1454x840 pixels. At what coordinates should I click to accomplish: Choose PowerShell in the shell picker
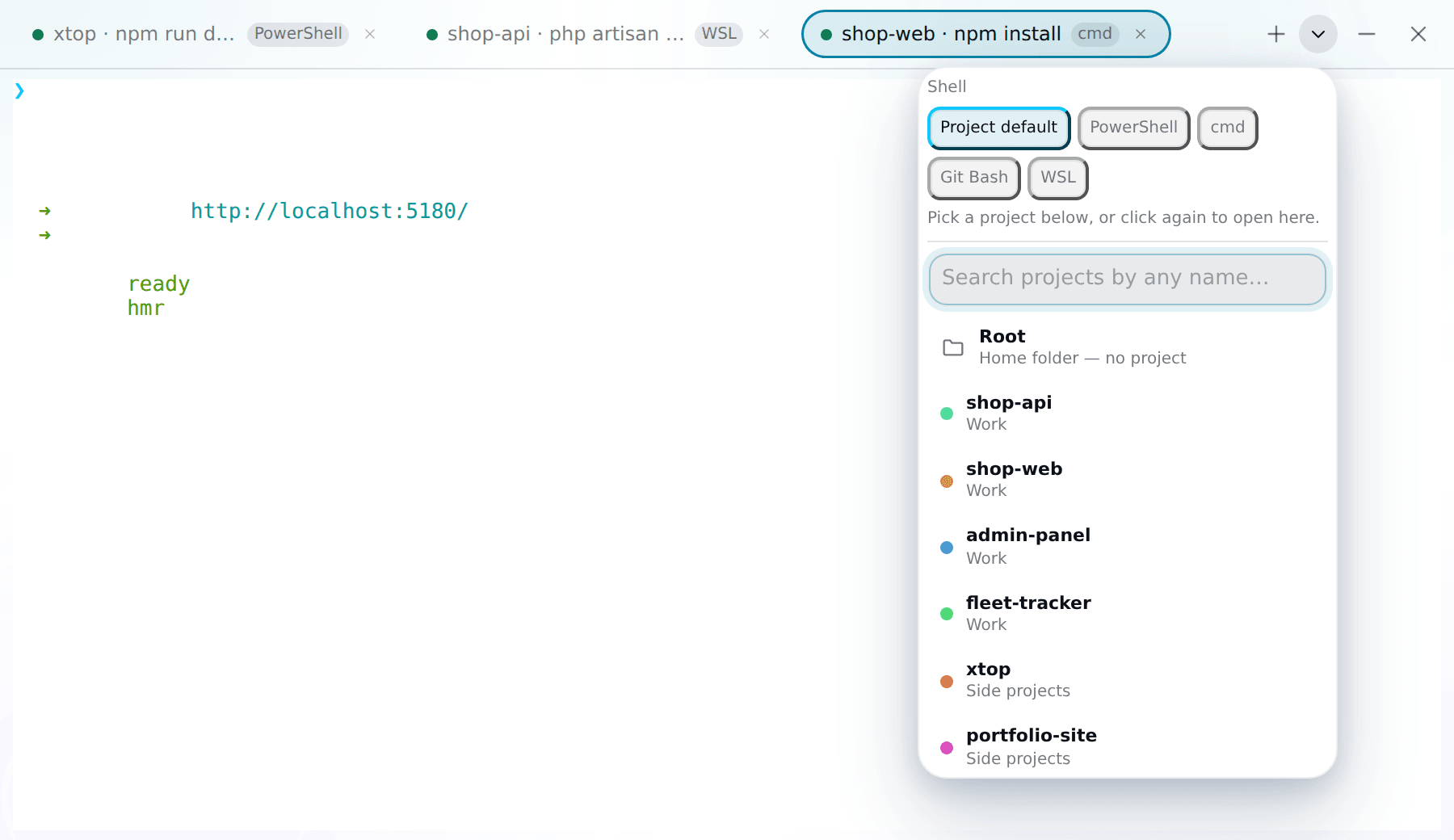click(x=1133, y=128)
